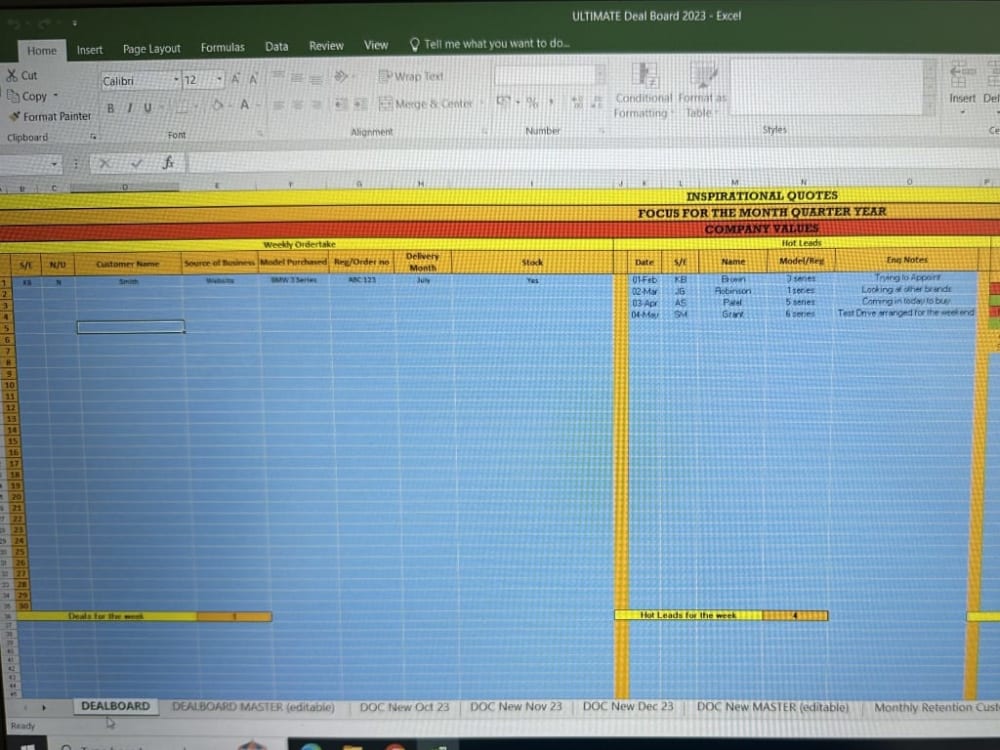1000x750 pixels.
Task: Expand the Copy options arrow
Action: click(x=56, y=96)
